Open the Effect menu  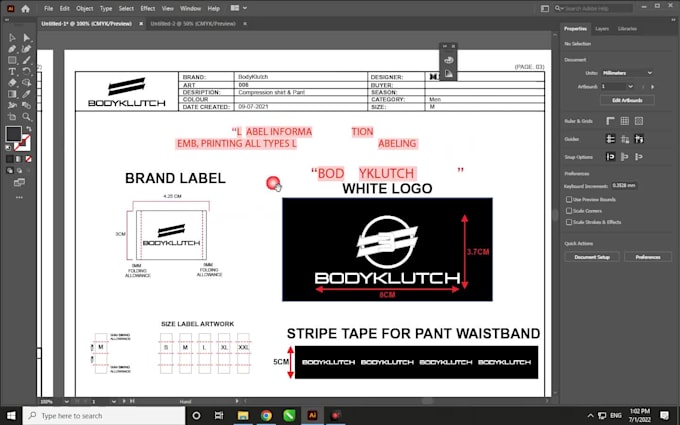(148, 8)
